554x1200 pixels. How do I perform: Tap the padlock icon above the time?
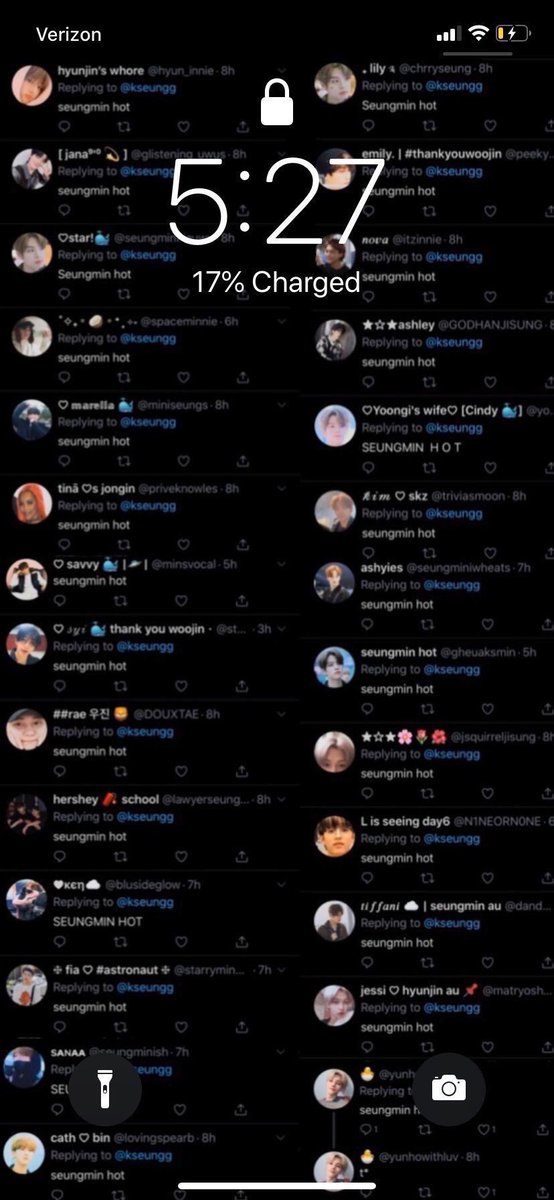click(x=277, y=102)
